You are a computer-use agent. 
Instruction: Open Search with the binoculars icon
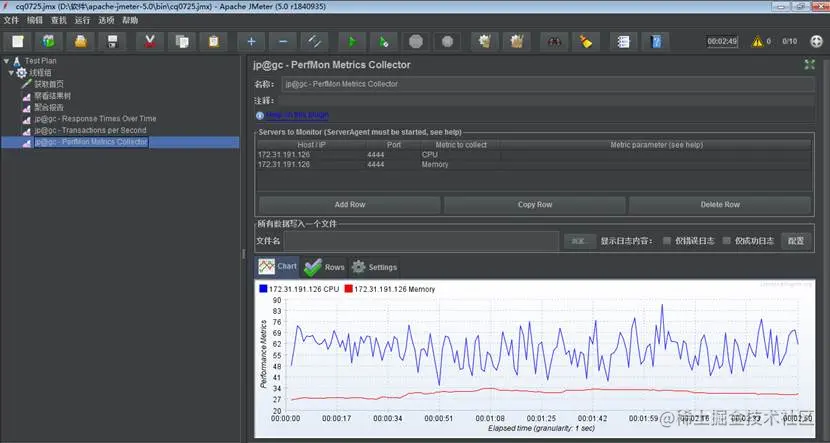click(554, 42)
